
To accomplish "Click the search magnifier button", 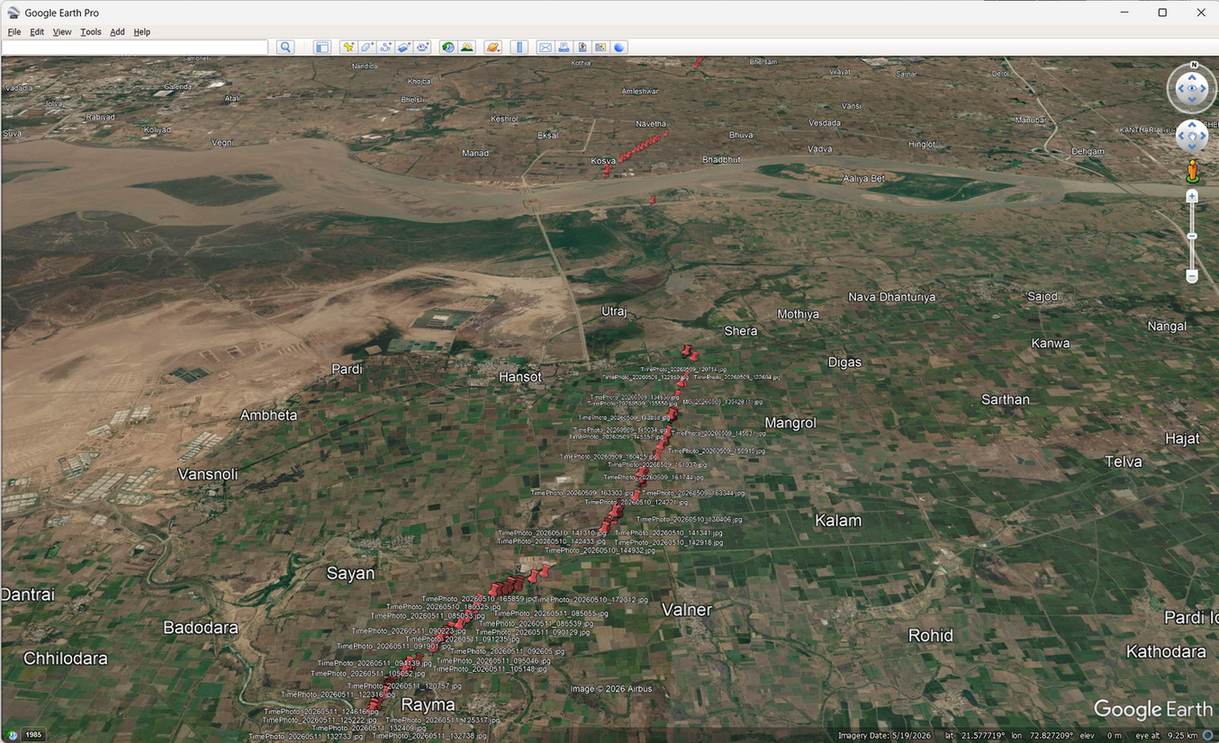I will 285,47.
